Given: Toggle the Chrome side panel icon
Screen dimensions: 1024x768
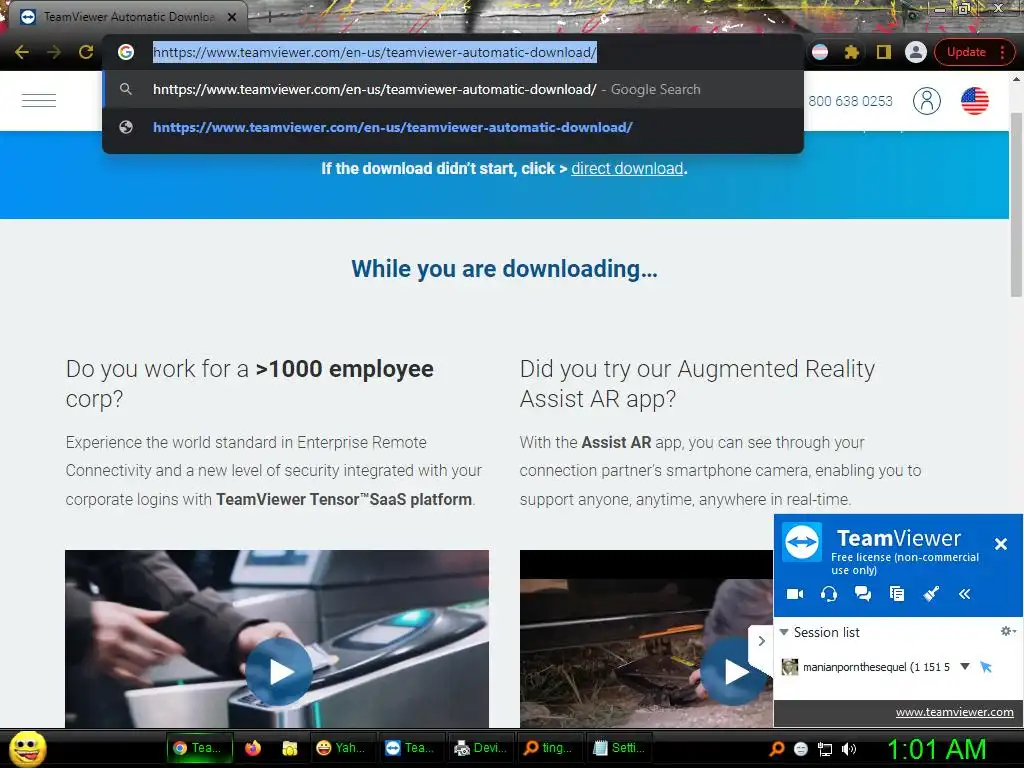Looking at the screenshot, I should 884,52.
